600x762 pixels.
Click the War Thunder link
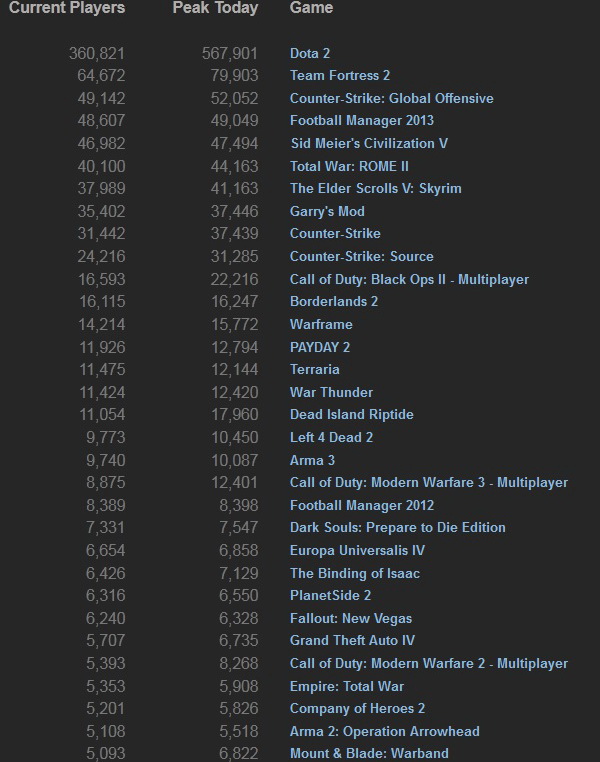[x=331, y=392]
